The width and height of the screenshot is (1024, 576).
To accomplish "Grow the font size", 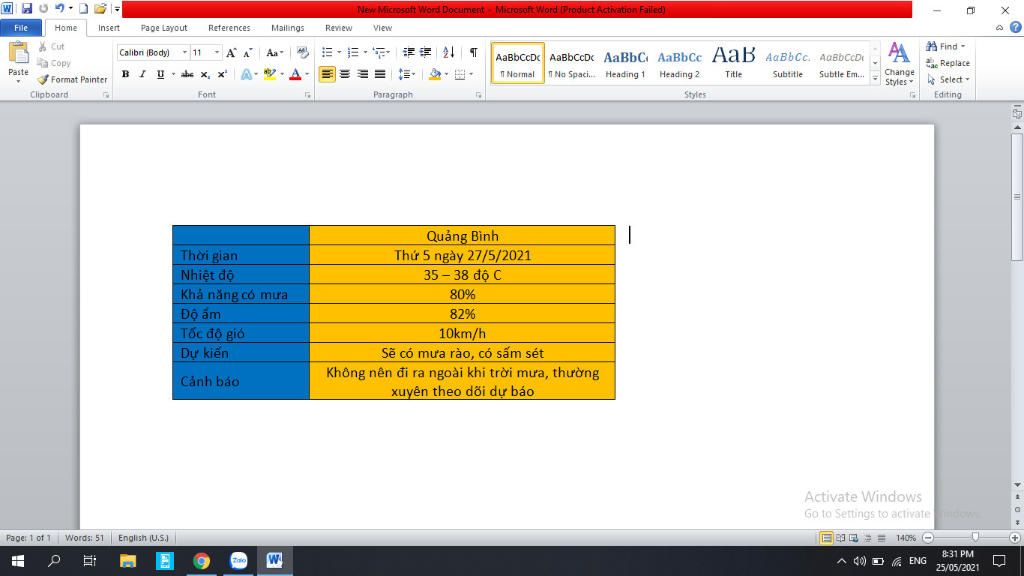I will (231, 52).
